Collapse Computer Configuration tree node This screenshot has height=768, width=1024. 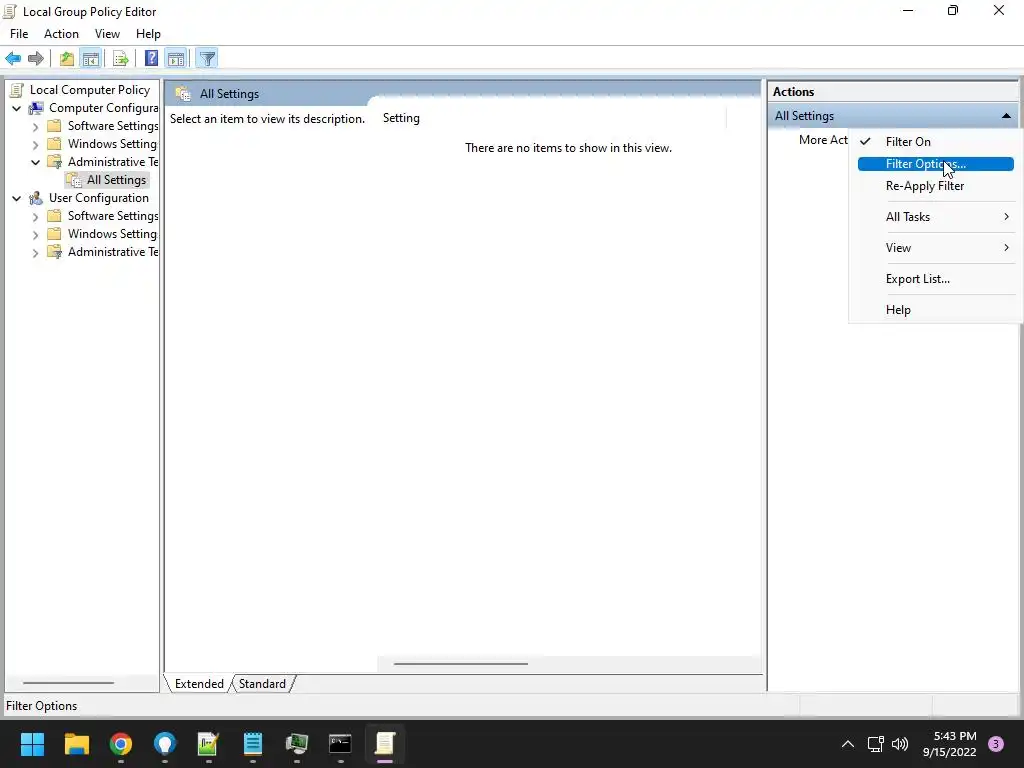click(17, 108)
